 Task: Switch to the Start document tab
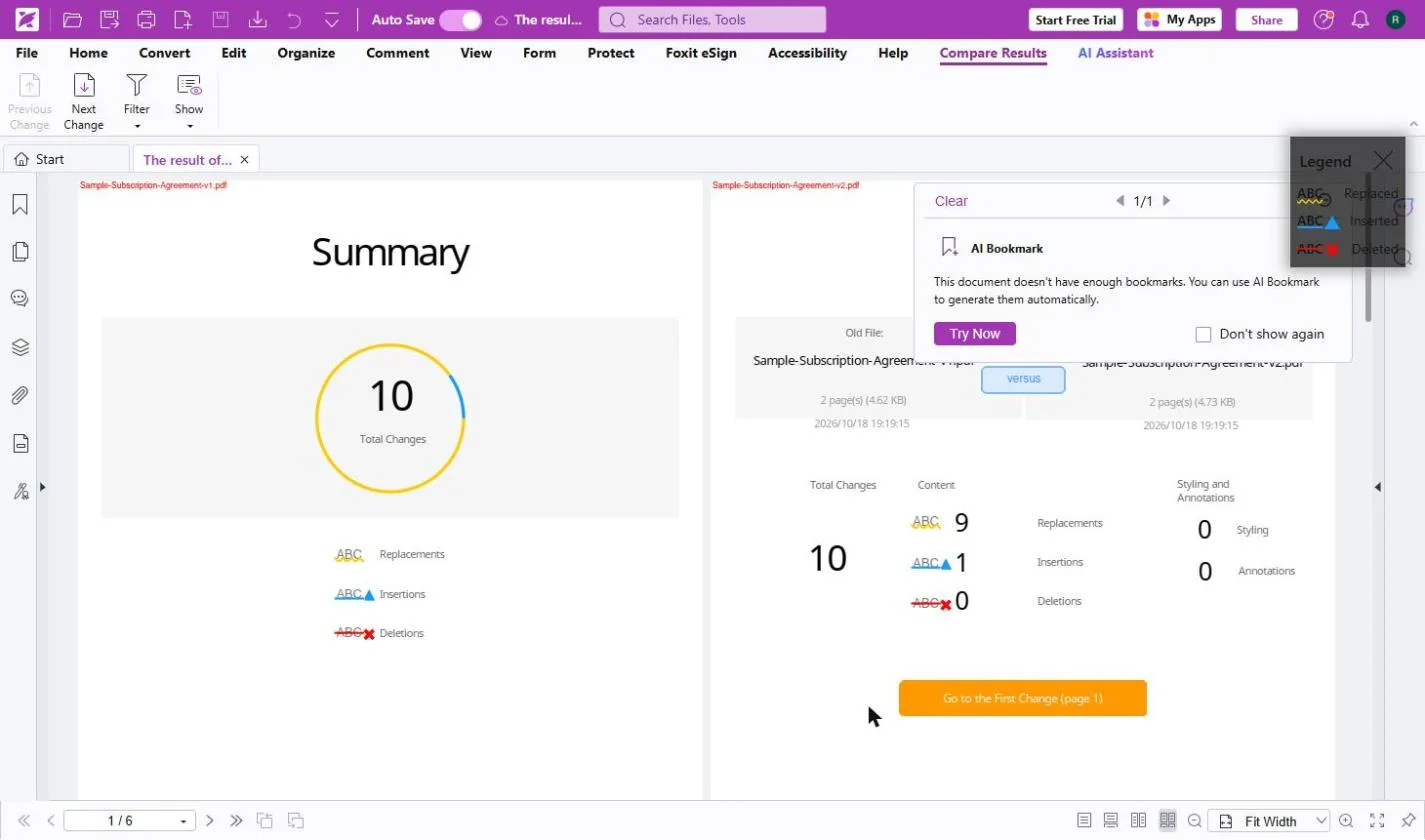66,159
